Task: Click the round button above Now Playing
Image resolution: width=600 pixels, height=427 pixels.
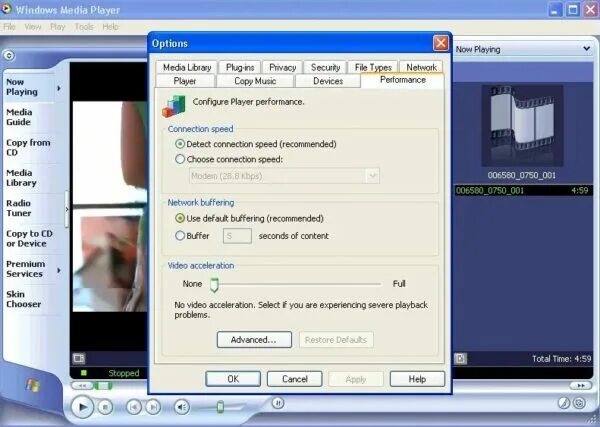Action: click(x=9, y=56)
